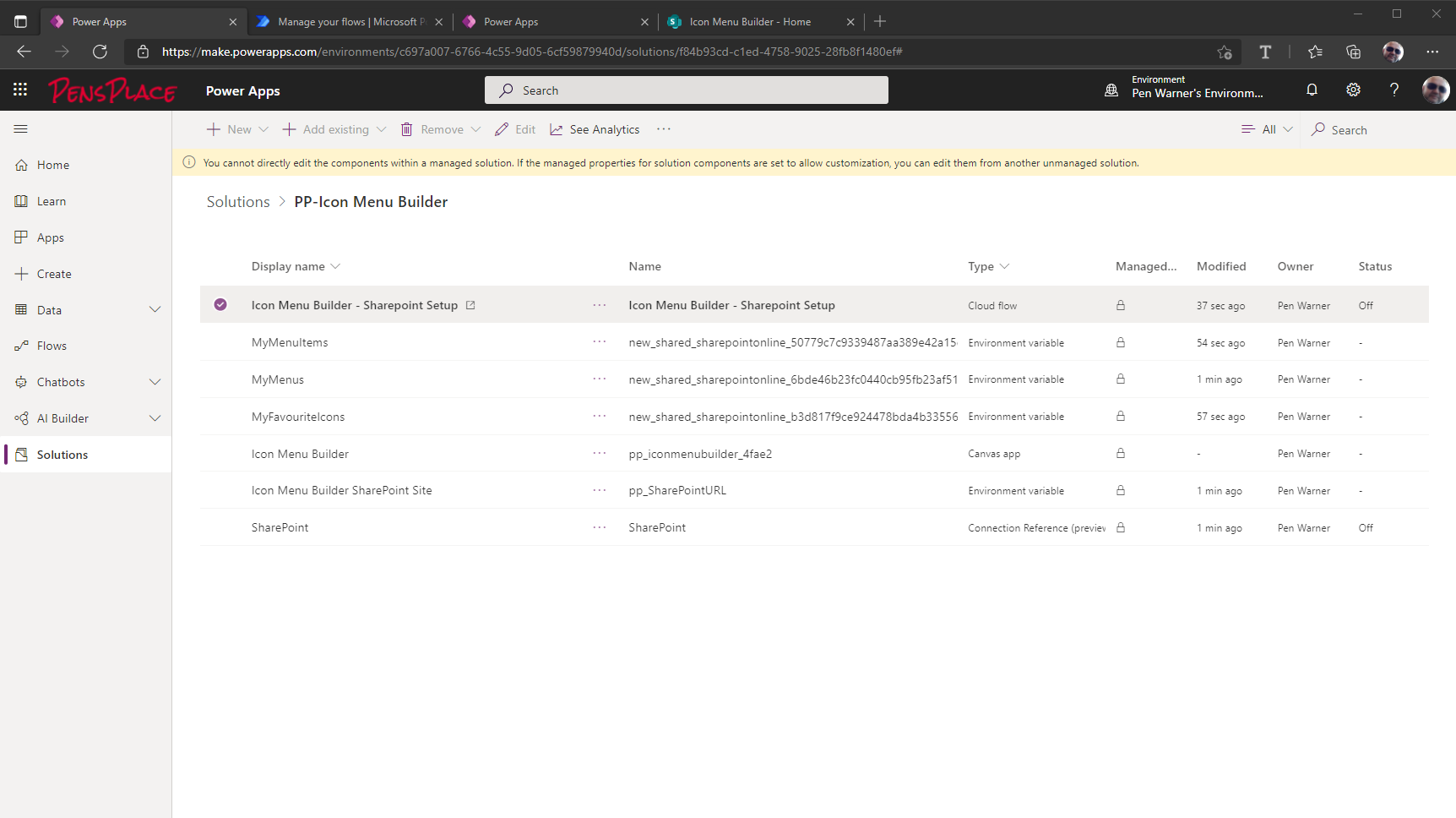
Task: Click See Analytics button
Action: [595, 129]
